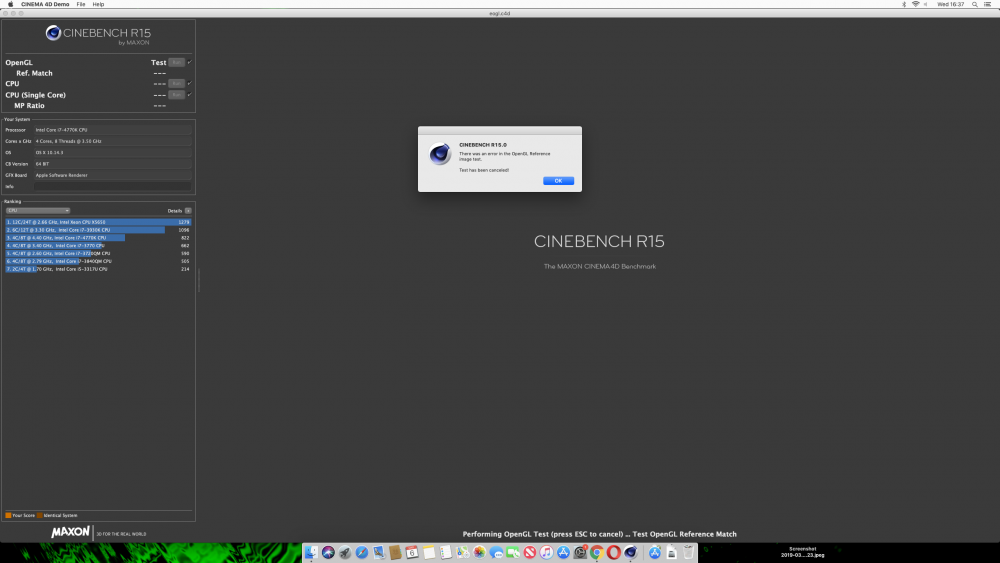Image resolution: width=1000 pixels, height=563 pixels.
Task: Click the Cinema 4D icon in dock
Action: coord(631,552)
